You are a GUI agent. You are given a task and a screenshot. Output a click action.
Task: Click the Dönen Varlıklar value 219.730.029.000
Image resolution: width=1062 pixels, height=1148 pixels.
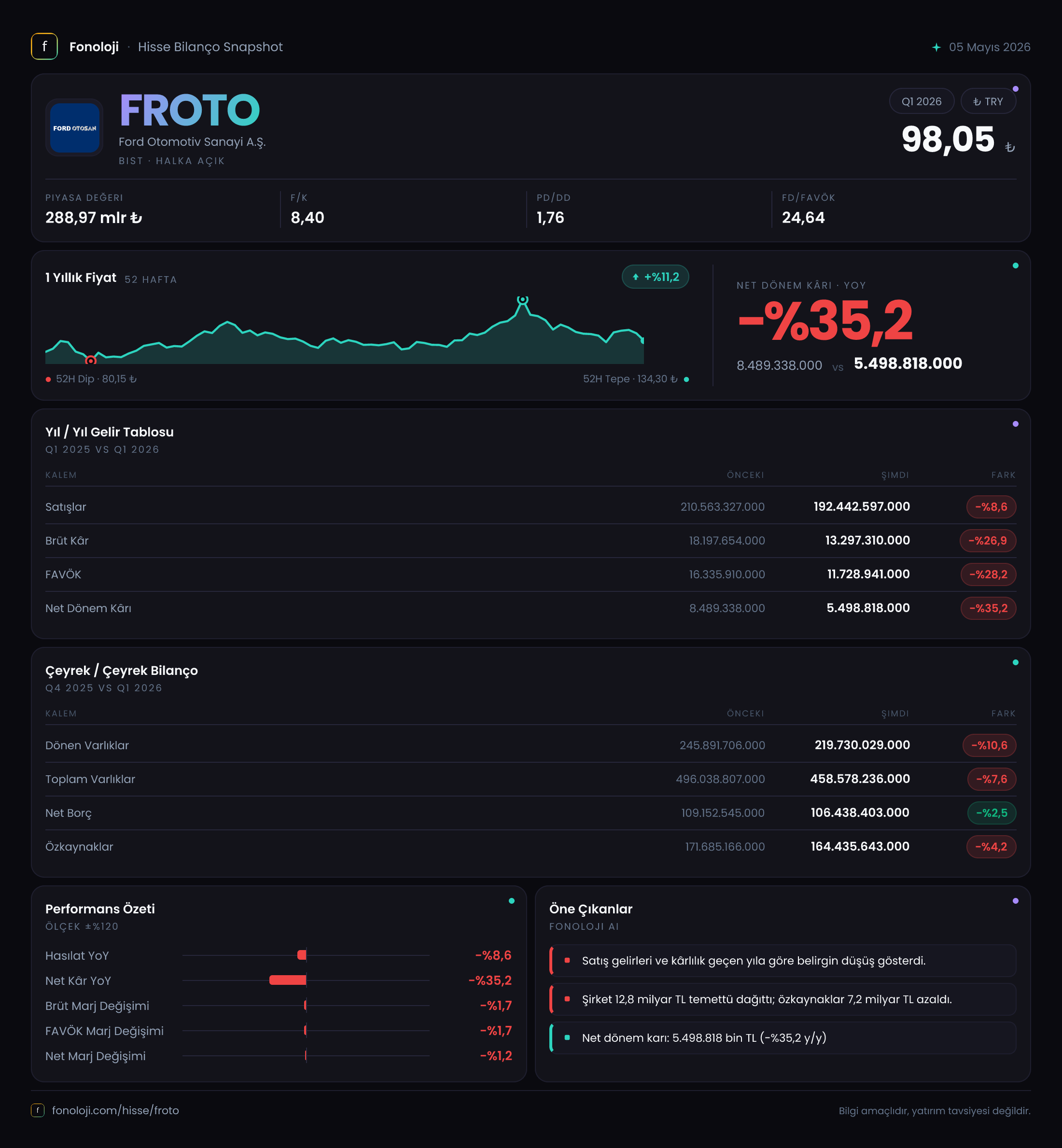pyautogui.click(x=863, y=745)
